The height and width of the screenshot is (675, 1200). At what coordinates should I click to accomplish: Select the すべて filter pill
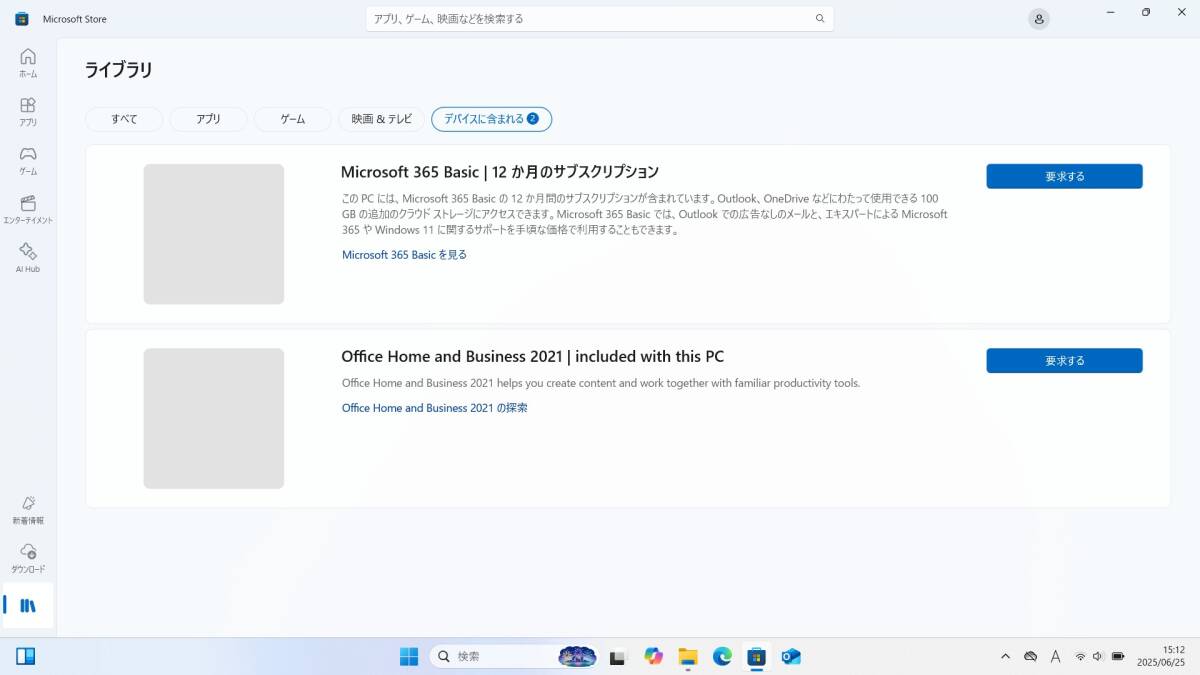(x=123, y=119)
